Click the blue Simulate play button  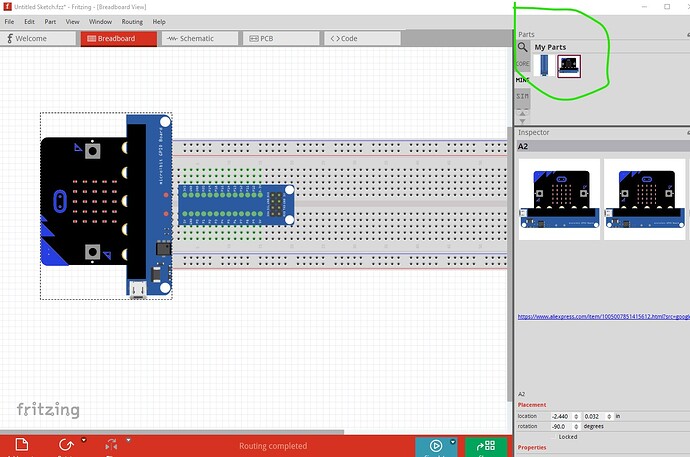(436, 446)
